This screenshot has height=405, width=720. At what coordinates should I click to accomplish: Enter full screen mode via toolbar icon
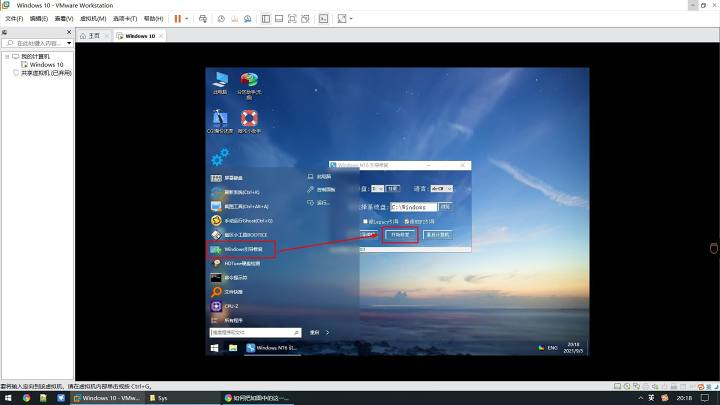[x=292, y=19]
